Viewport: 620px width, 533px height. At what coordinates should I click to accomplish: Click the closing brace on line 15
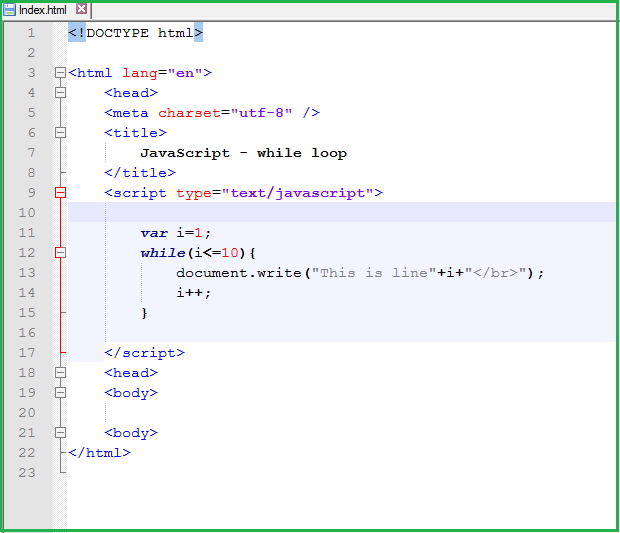(144, 313)
